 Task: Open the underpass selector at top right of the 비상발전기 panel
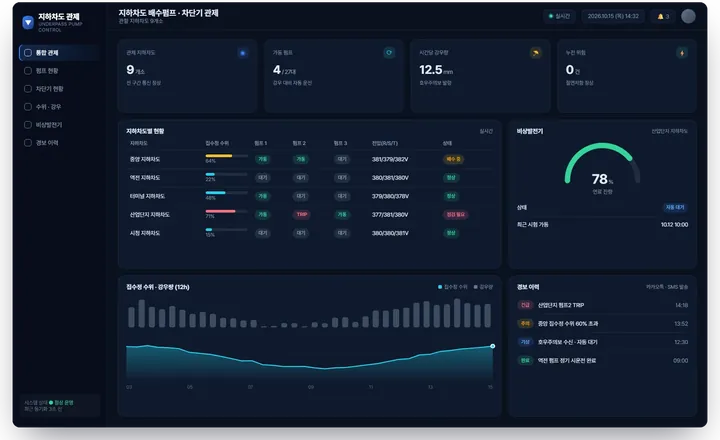669,131
